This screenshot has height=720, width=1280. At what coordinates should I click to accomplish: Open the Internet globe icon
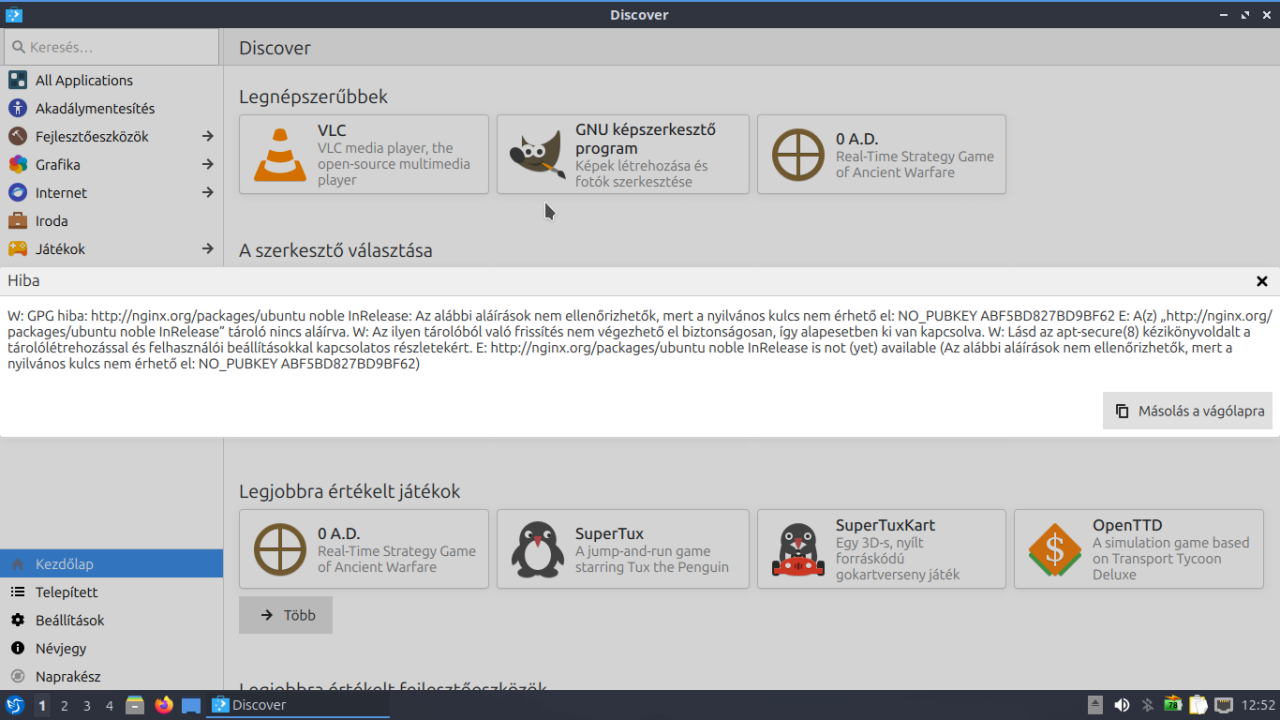[17, 192]
